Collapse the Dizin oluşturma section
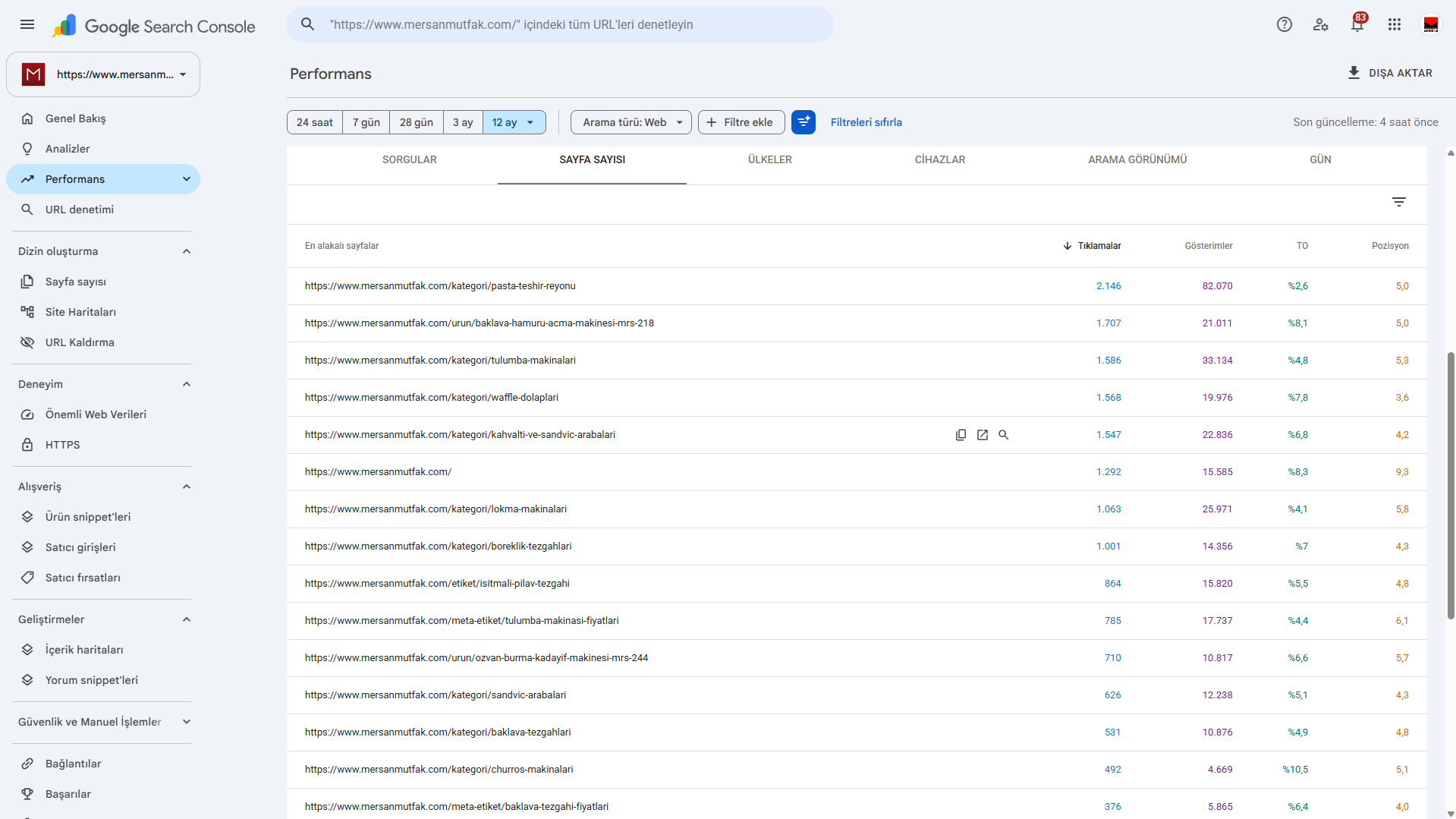 pos(187,251)
